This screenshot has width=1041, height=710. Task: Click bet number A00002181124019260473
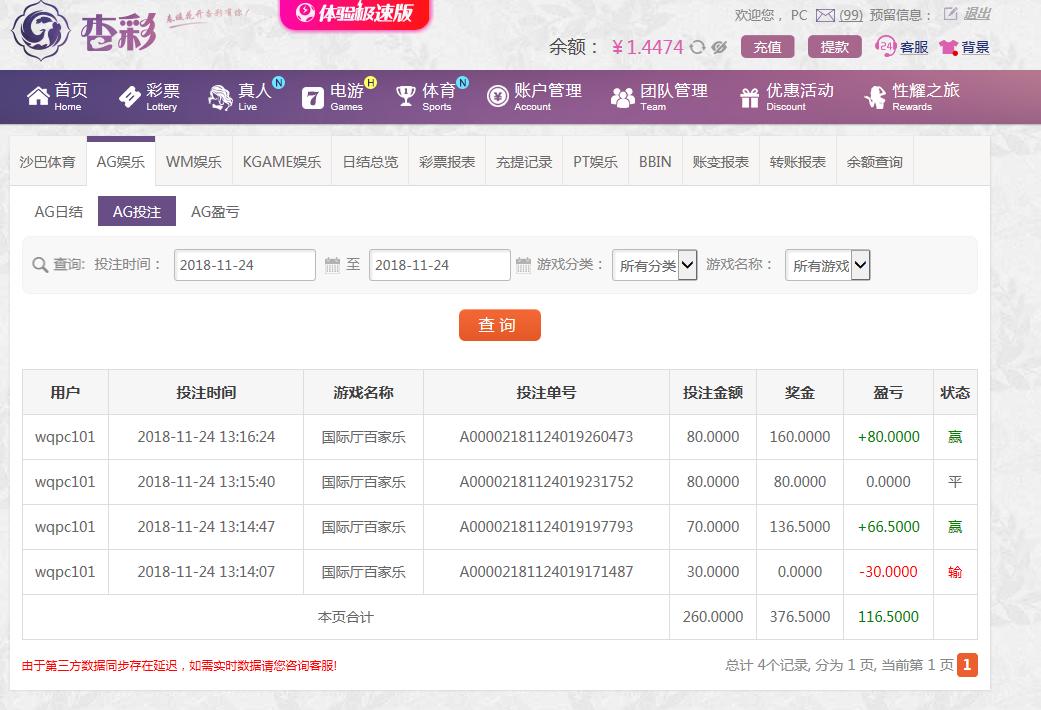click(x=546, y=437)
